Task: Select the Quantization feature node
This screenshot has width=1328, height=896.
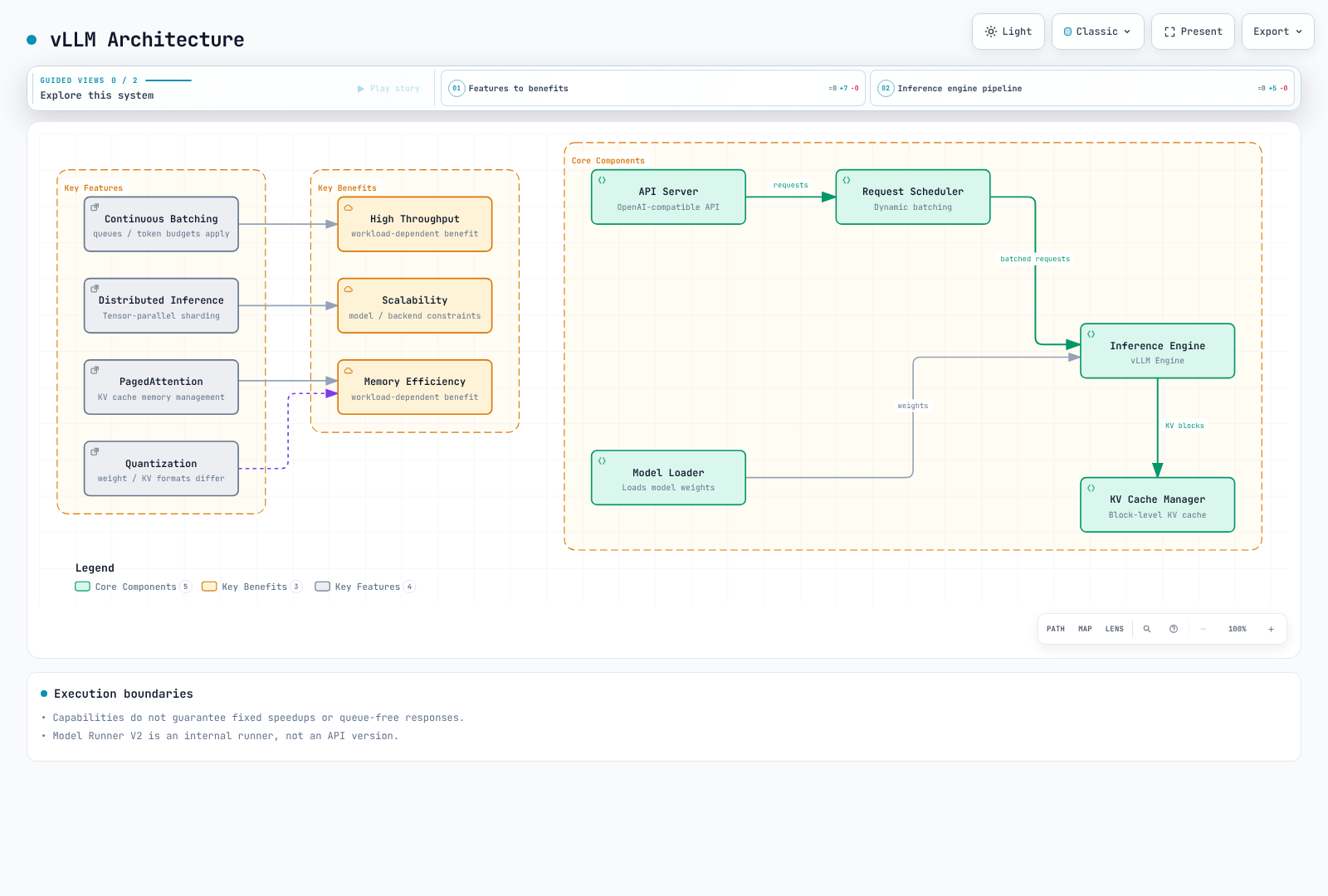Action: point(161,469)
